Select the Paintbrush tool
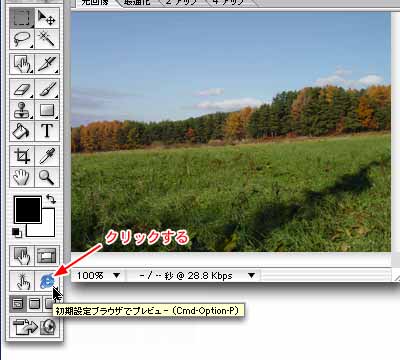Viewport: 400px width, 360px height. coord(47,89)
